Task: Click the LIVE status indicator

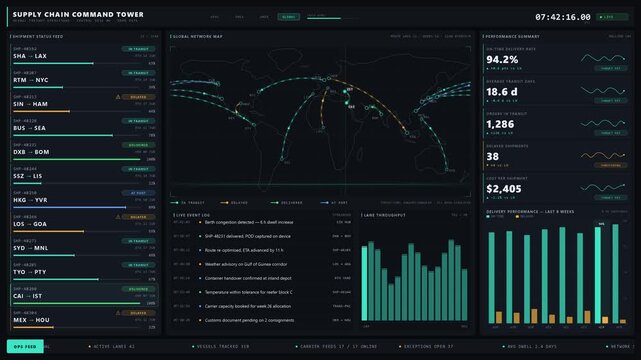Action: (612, 17)
